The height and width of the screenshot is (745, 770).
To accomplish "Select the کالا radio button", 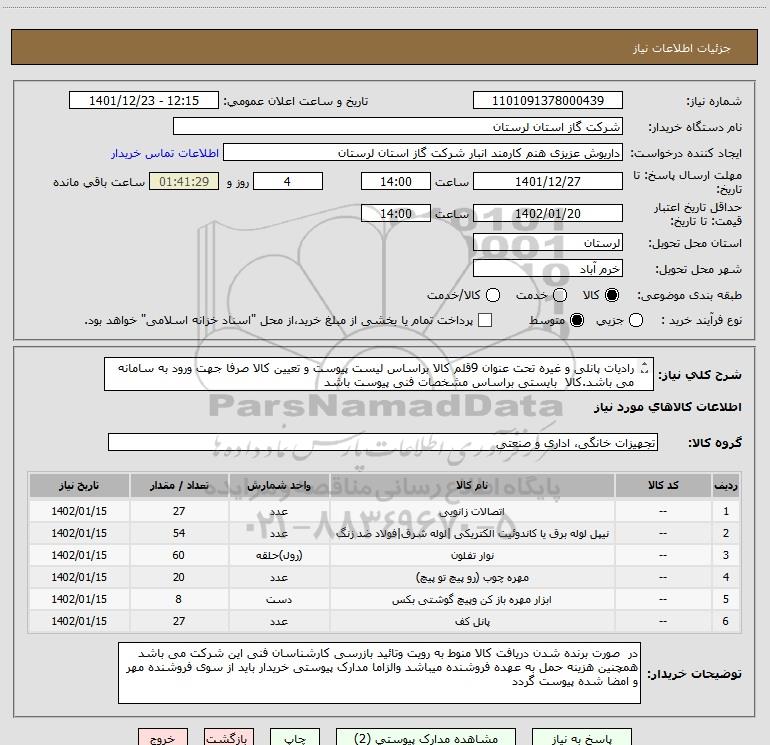I will pos(612,295).
